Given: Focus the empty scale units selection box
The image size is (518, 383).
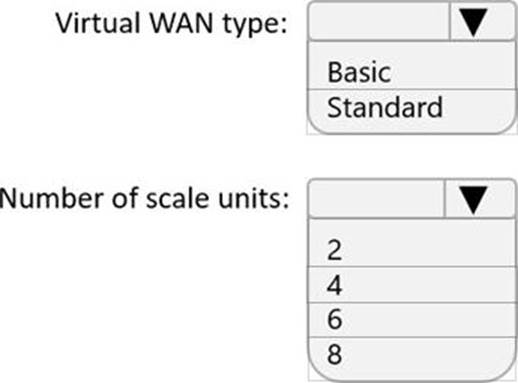Looking at the screenshot, I should 377,199.
